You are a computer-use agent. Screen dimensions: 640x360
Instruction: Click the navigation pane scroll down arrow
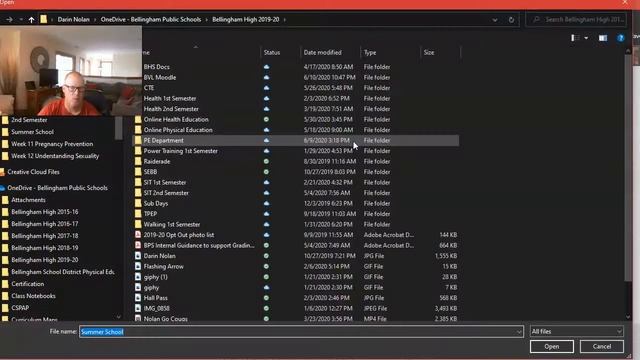click(x=118, y=317)
